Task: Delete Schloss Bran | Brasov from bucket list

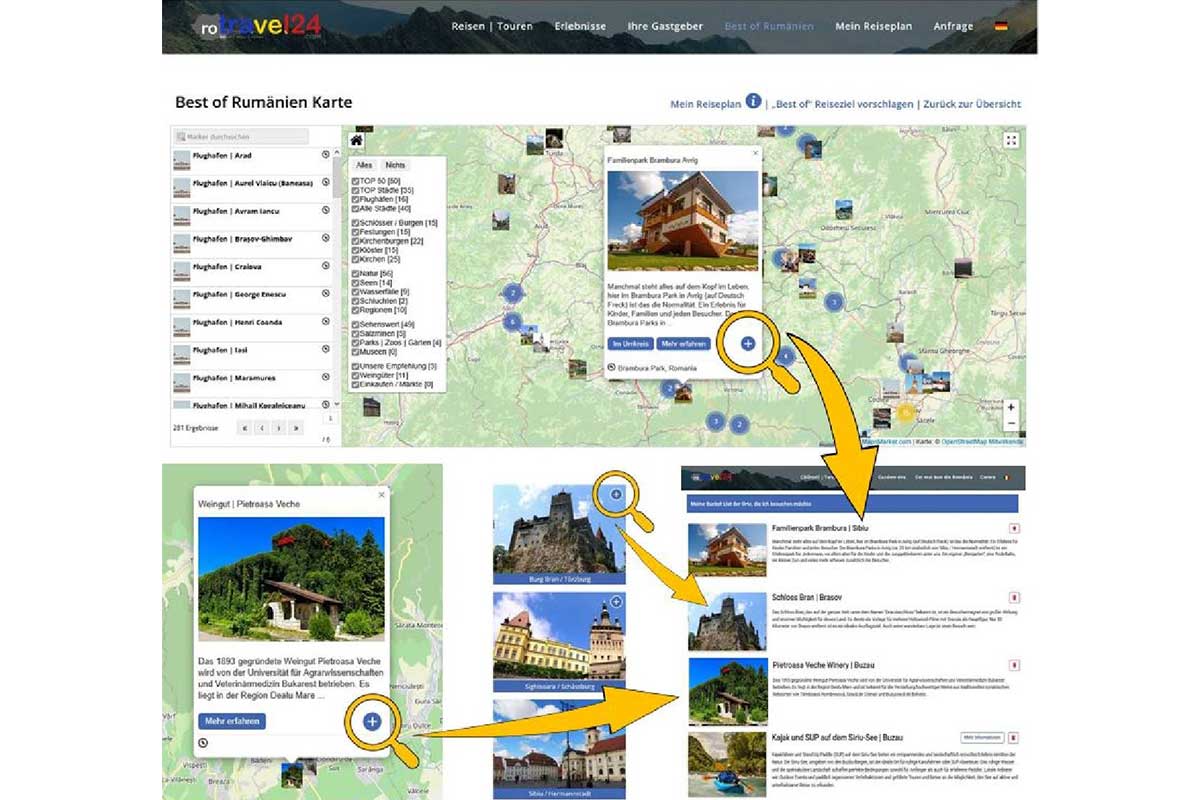Action: [1014, 597]
